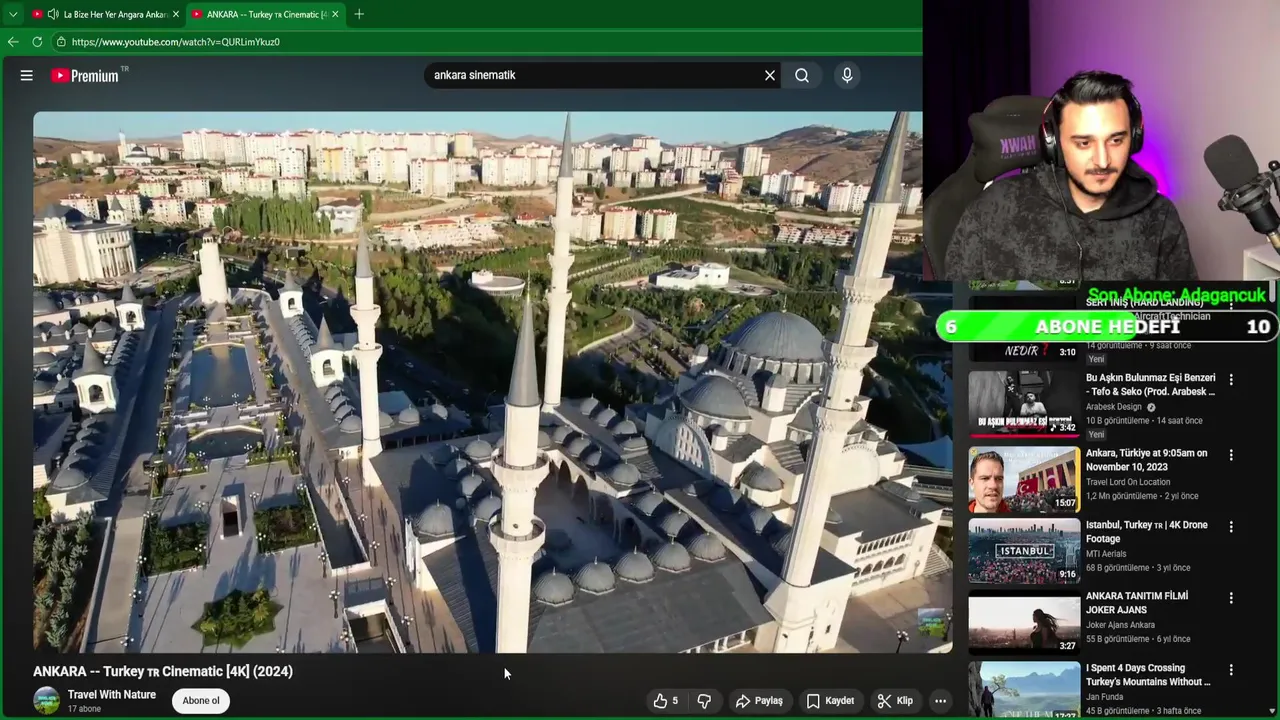Viewport: 1280px width, 720px height.
Task: Open 'I Spent 4 Days Crossing Turkey's Mountains' title
Action: [1148, 674]
